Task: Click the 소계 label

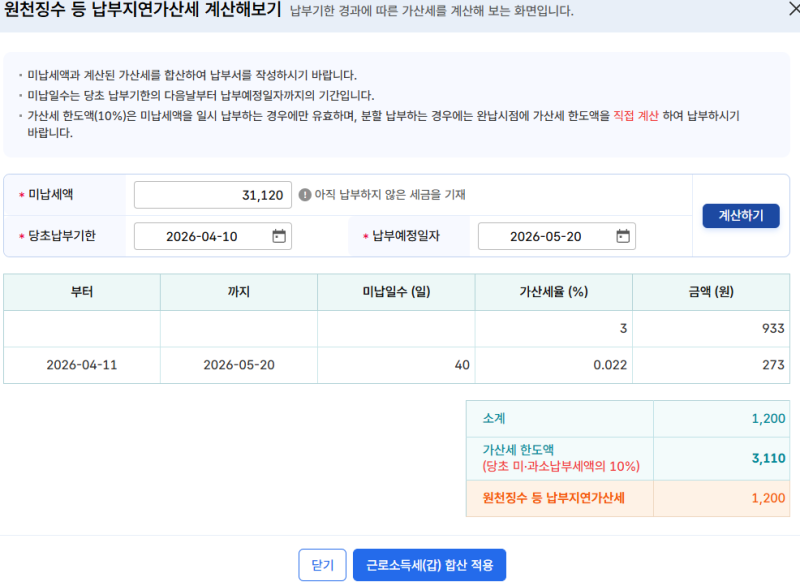Action: pyautogui.click(x=494, y=419)
